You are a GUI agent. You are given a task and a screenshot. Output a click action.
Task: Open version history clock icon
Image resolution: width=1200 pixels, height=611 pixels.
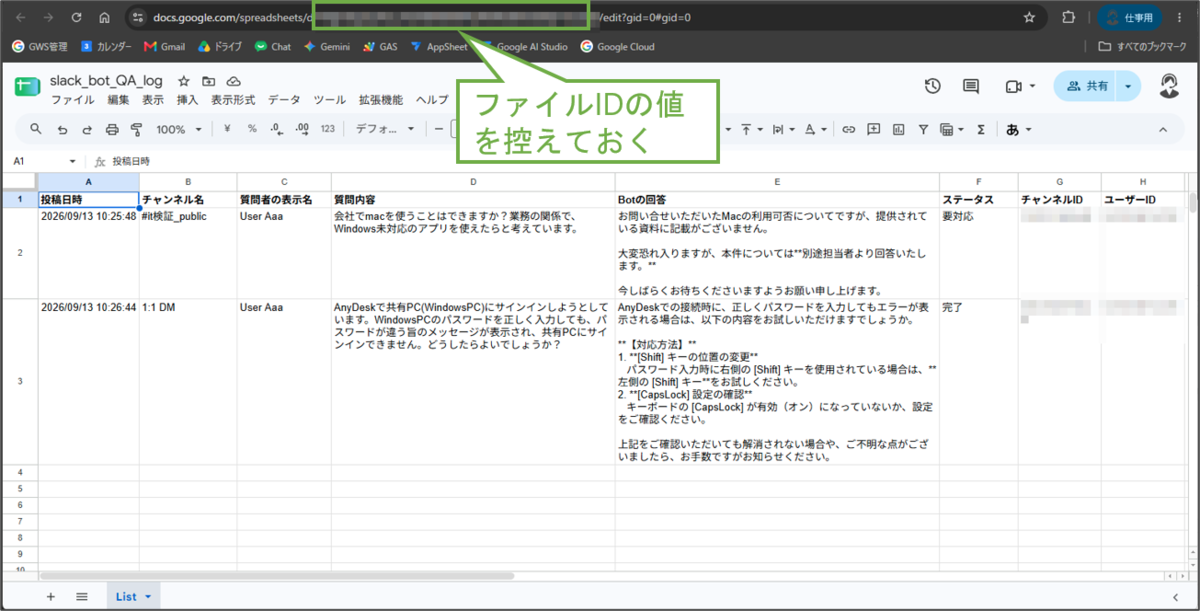932,87
